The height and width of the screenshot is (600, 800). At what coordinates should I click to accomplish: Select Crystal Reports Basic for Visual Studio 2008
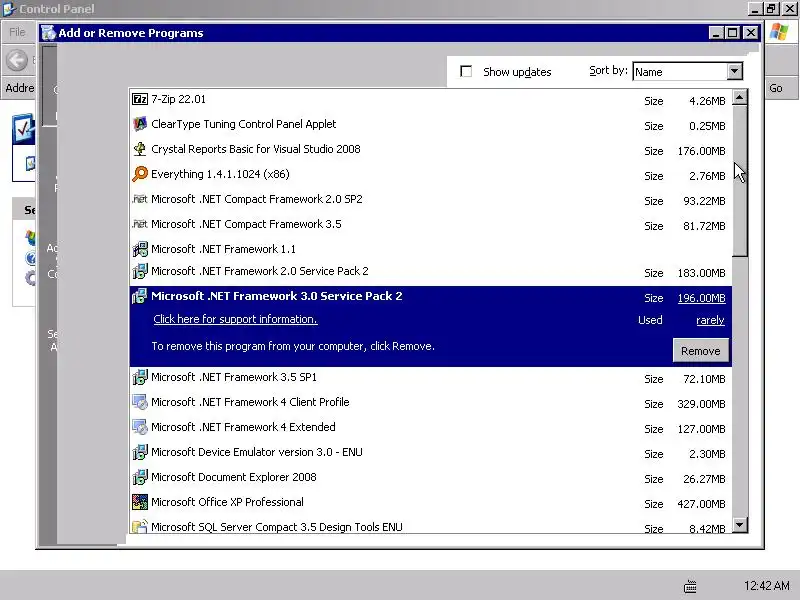tap(431, 149)
